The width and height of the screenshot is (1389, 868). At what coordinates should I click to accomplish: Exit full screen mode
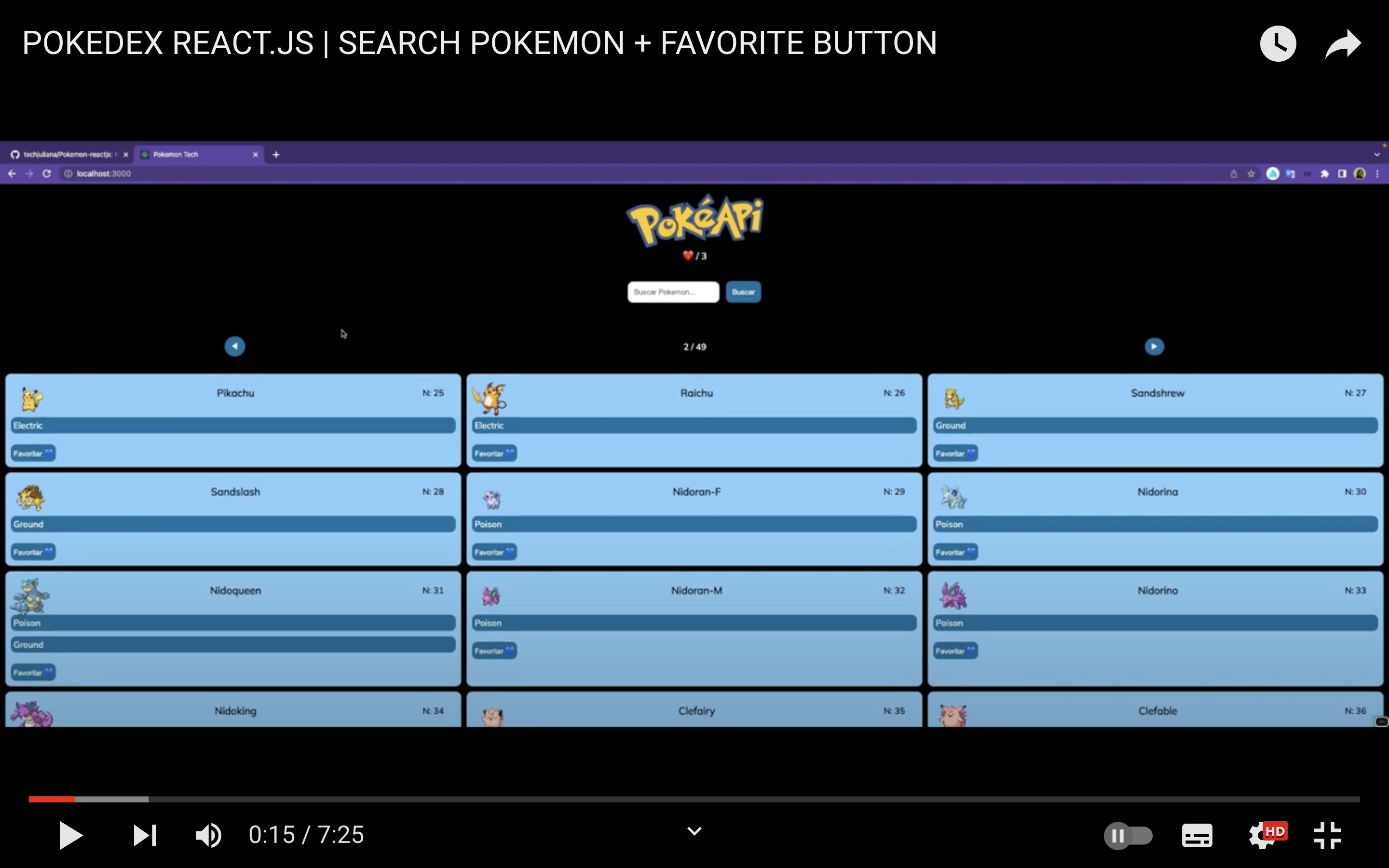click(1328, 835)
